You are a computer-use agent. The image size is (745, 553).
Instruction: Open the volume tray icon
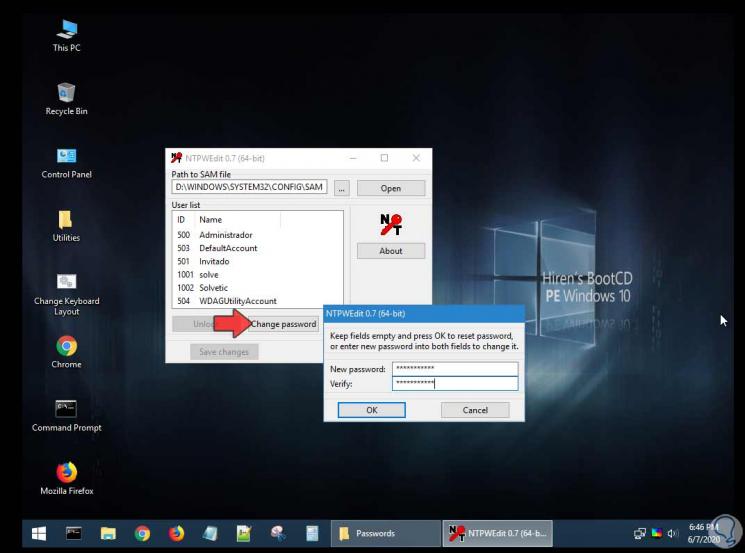click(672, 534)
